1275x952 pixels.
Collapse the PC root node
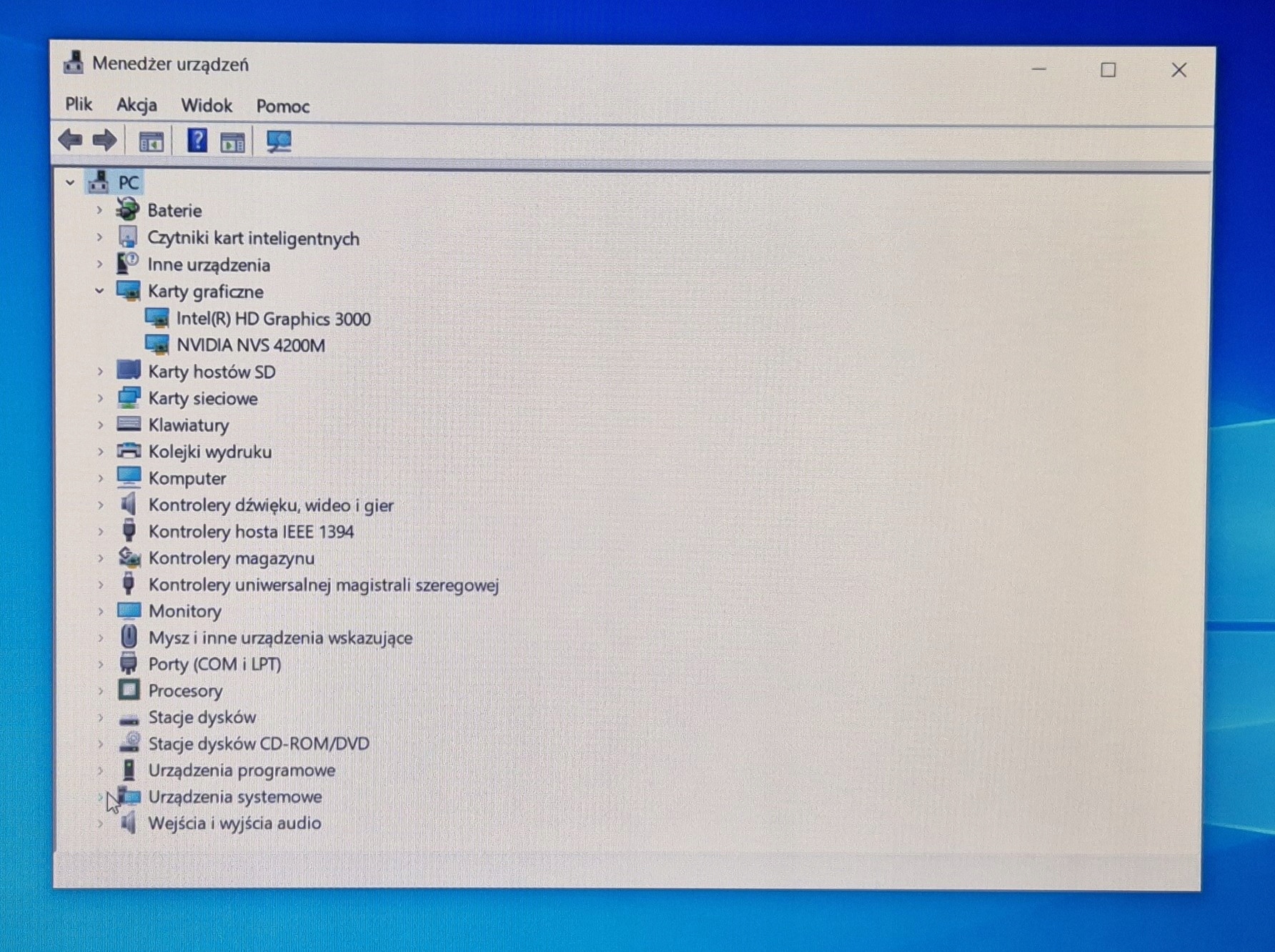tap(70, 183)
